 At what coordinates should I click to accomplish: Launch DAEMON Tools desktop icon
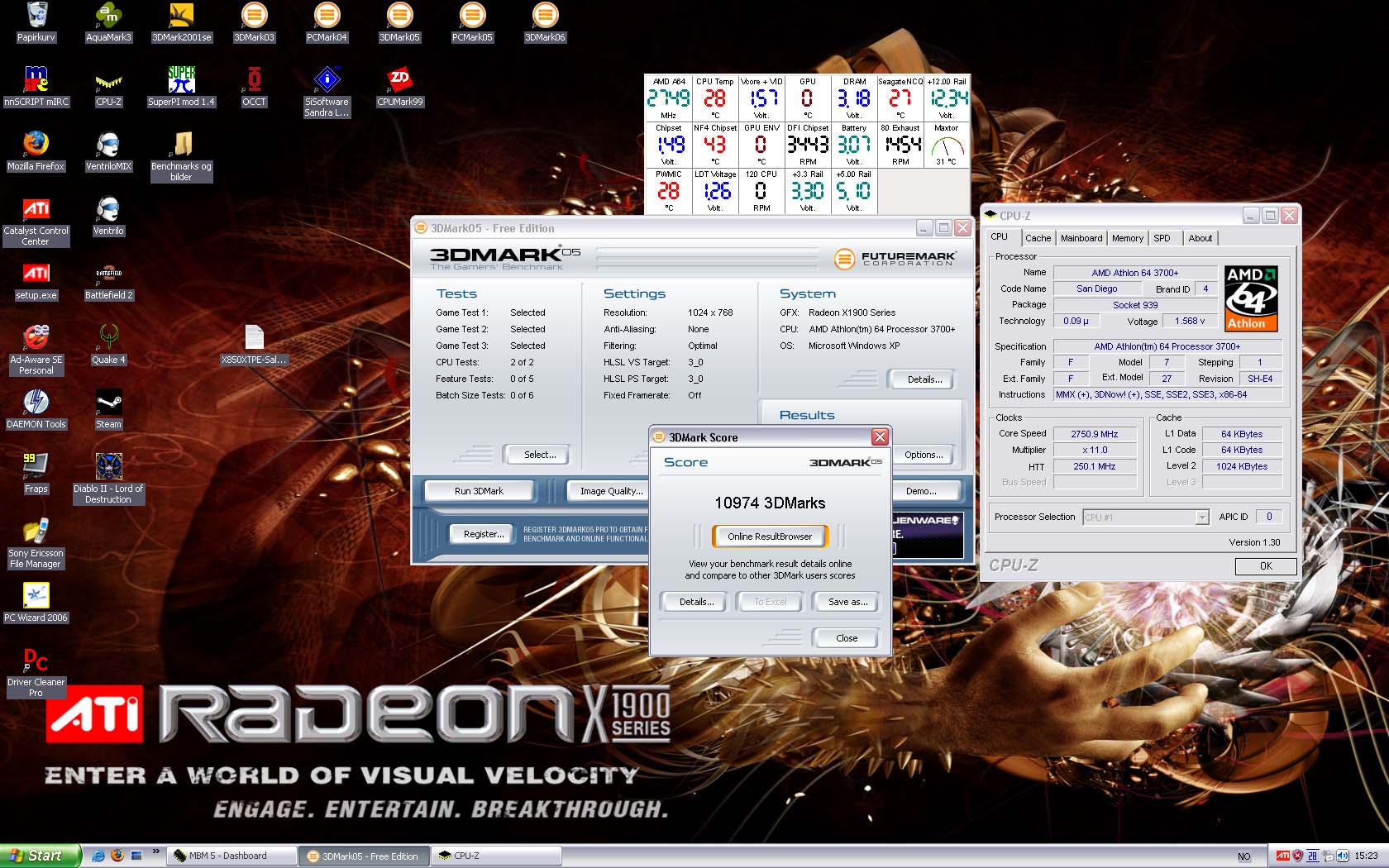point(36,408)
